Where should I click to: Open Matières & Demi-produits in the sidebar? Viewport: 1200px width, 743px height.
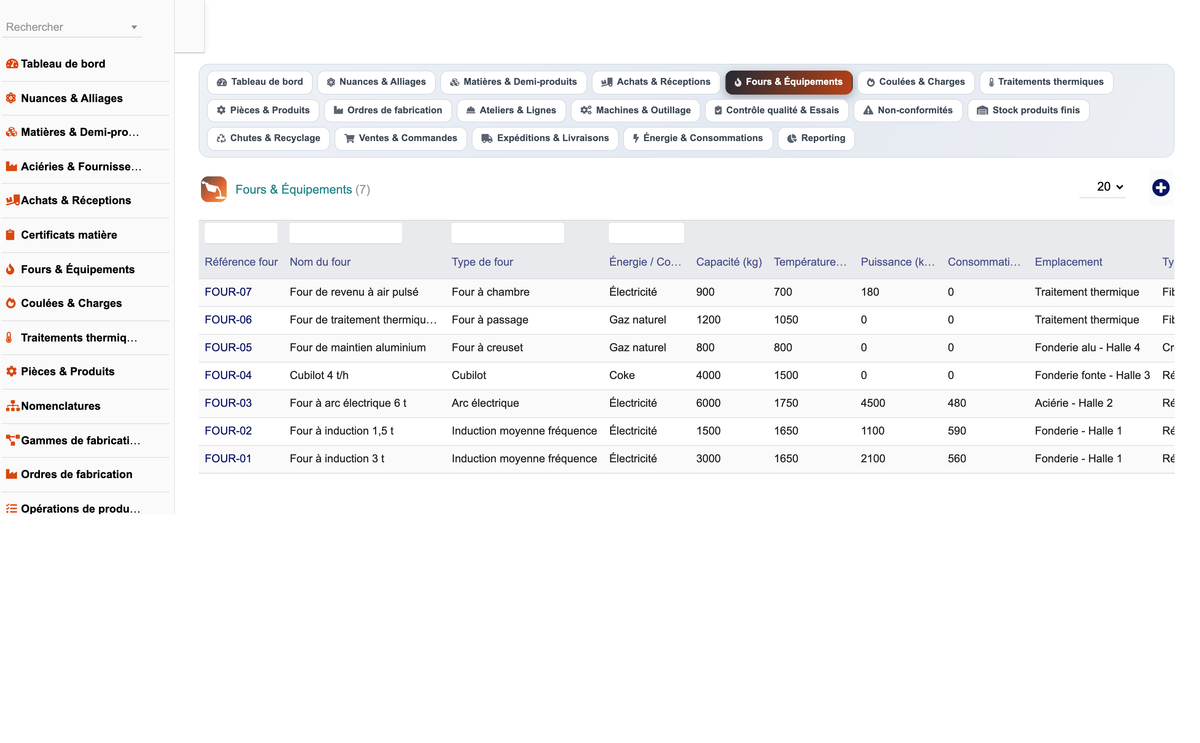pos(80,132)
